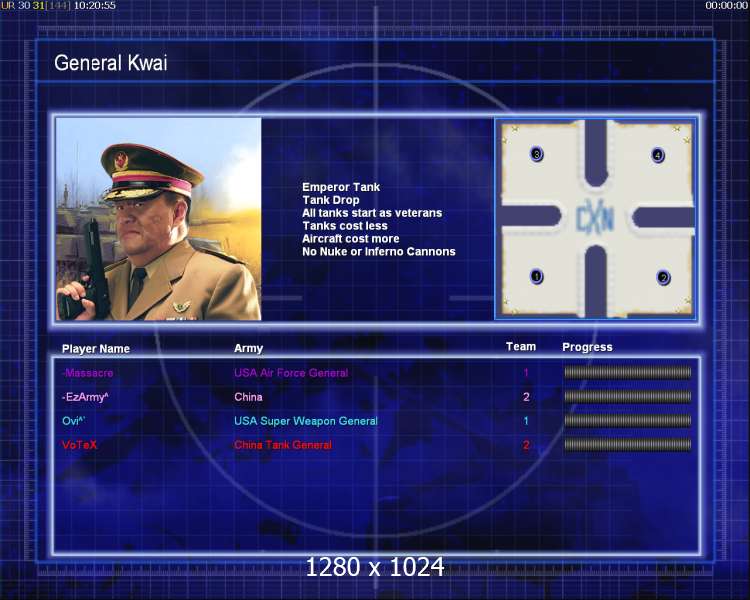Click the loading progress bar for -EzArmy^

628,397
